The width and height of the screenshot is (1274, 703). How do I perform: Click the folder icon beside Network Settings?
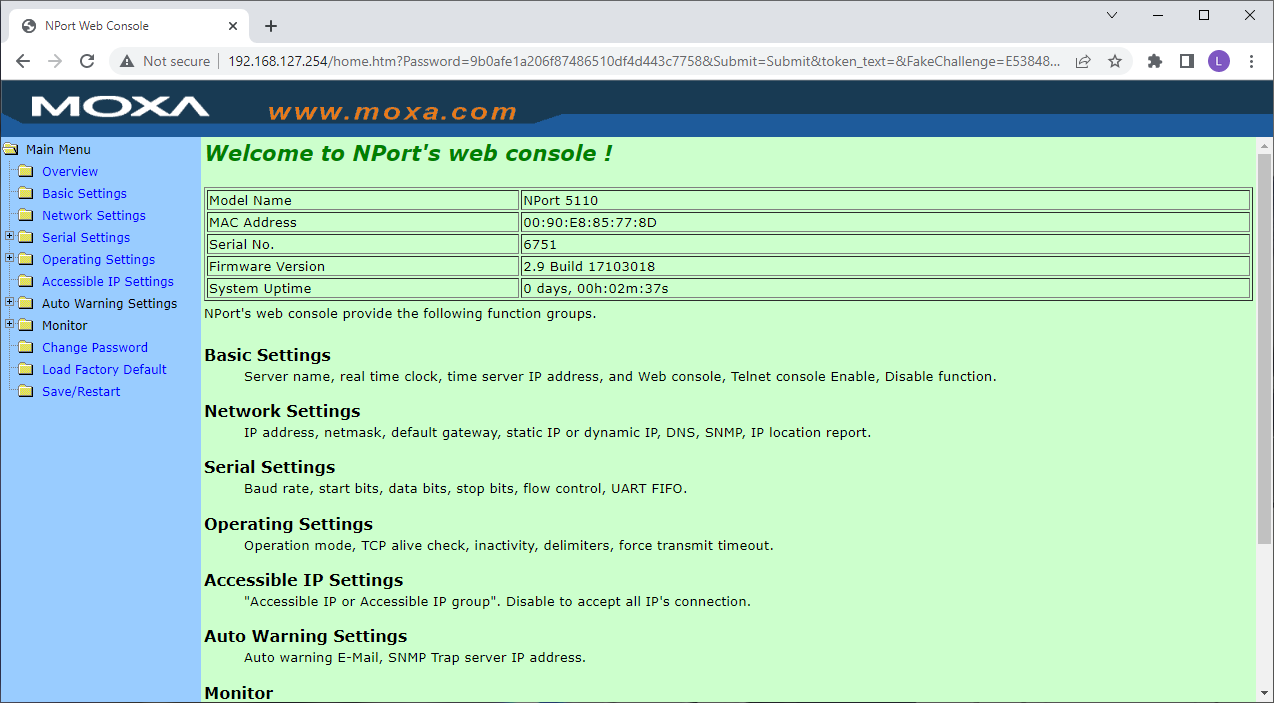point(26,216)
